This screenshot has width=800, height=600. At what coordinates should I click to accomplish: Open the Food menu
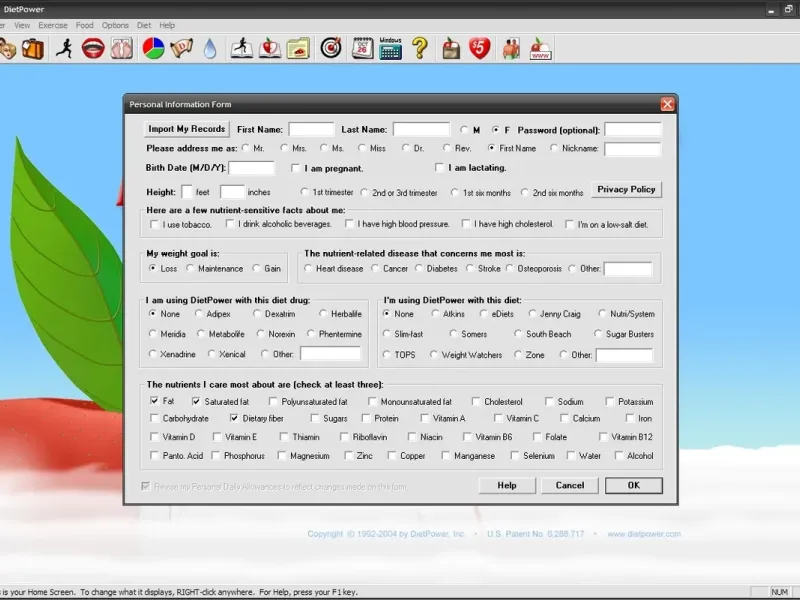pos(85,25)
